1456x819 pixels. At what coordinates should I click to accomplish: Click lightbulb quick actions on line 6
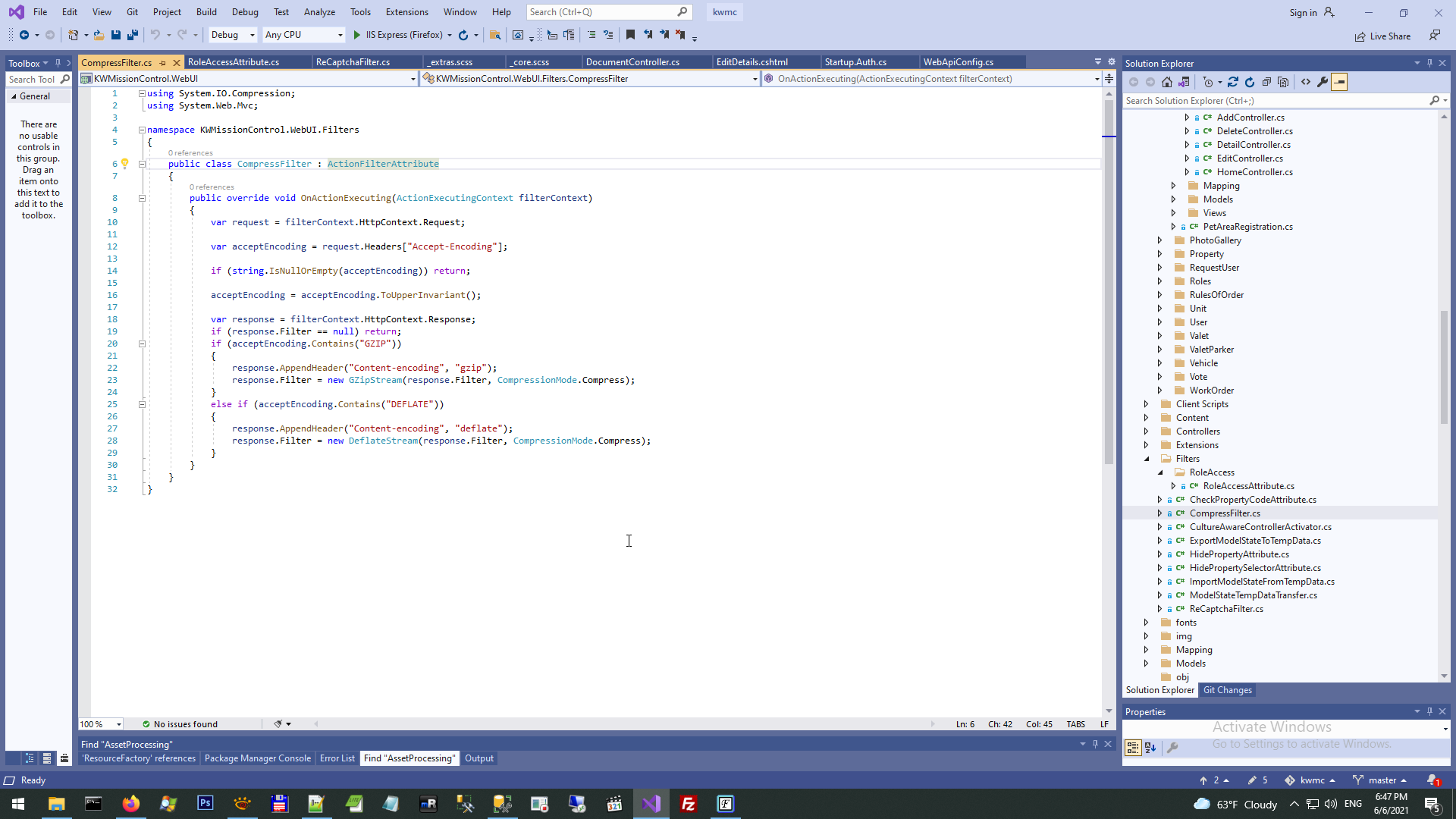(125, 163)
